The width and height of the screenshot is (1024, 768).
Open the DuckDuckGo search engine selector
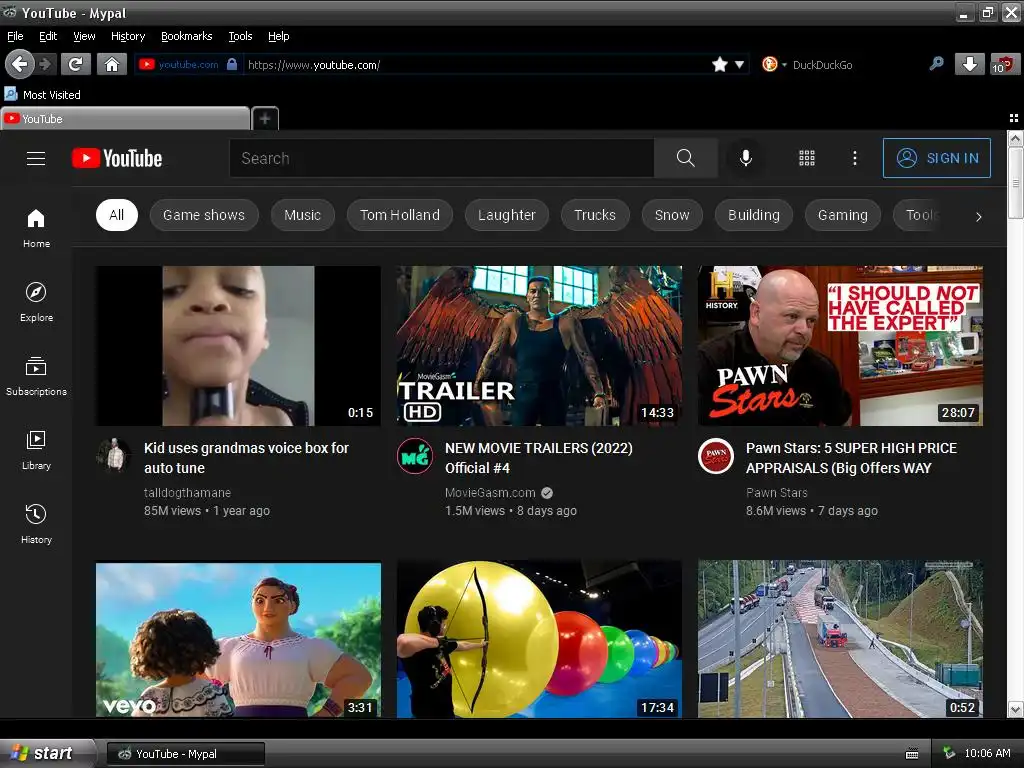[x=774, y=65]
